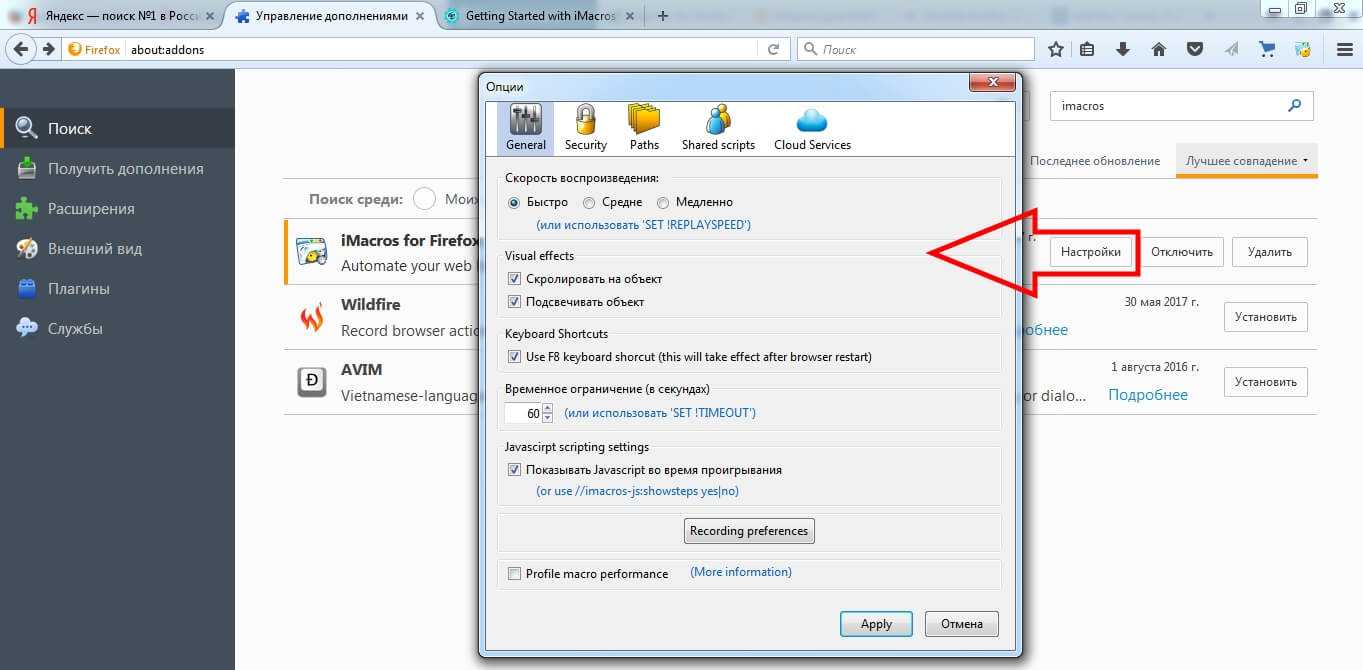Open Внешний вид in the sidebar
The image size is (1363, 670).
click(x=118, y=248)
